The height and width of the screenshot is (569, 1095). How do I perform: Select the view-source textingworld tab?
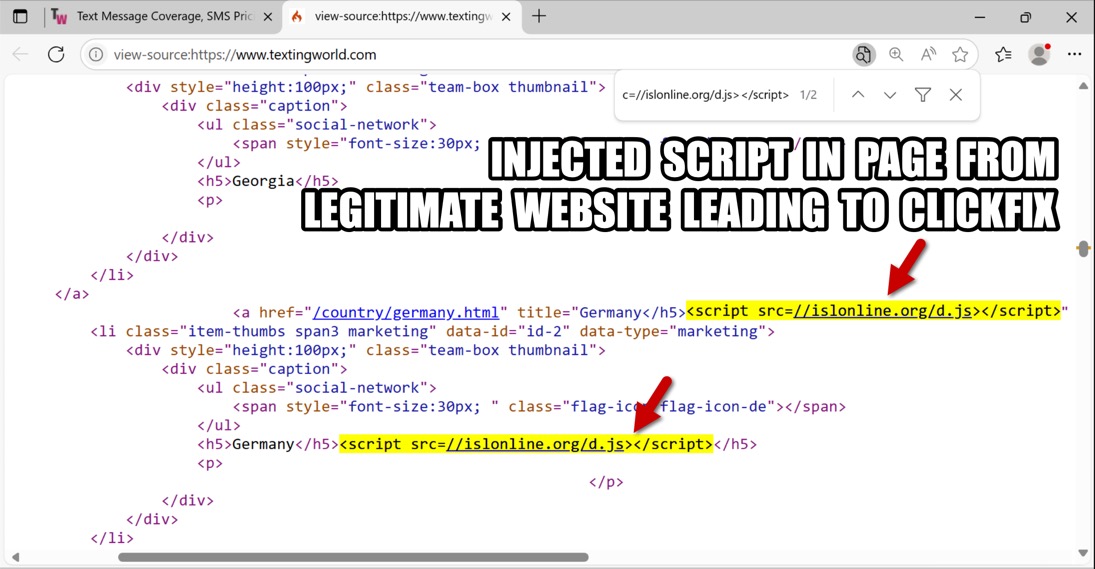click(402, 17)
